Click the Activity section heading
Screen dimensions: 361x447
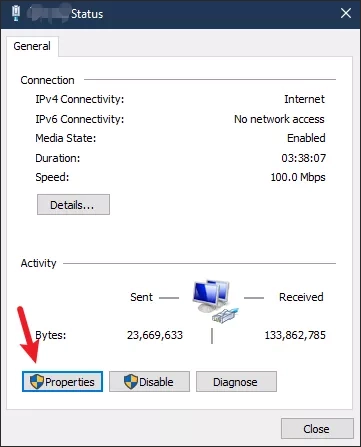pyautogui.click(x=38, y=263)
